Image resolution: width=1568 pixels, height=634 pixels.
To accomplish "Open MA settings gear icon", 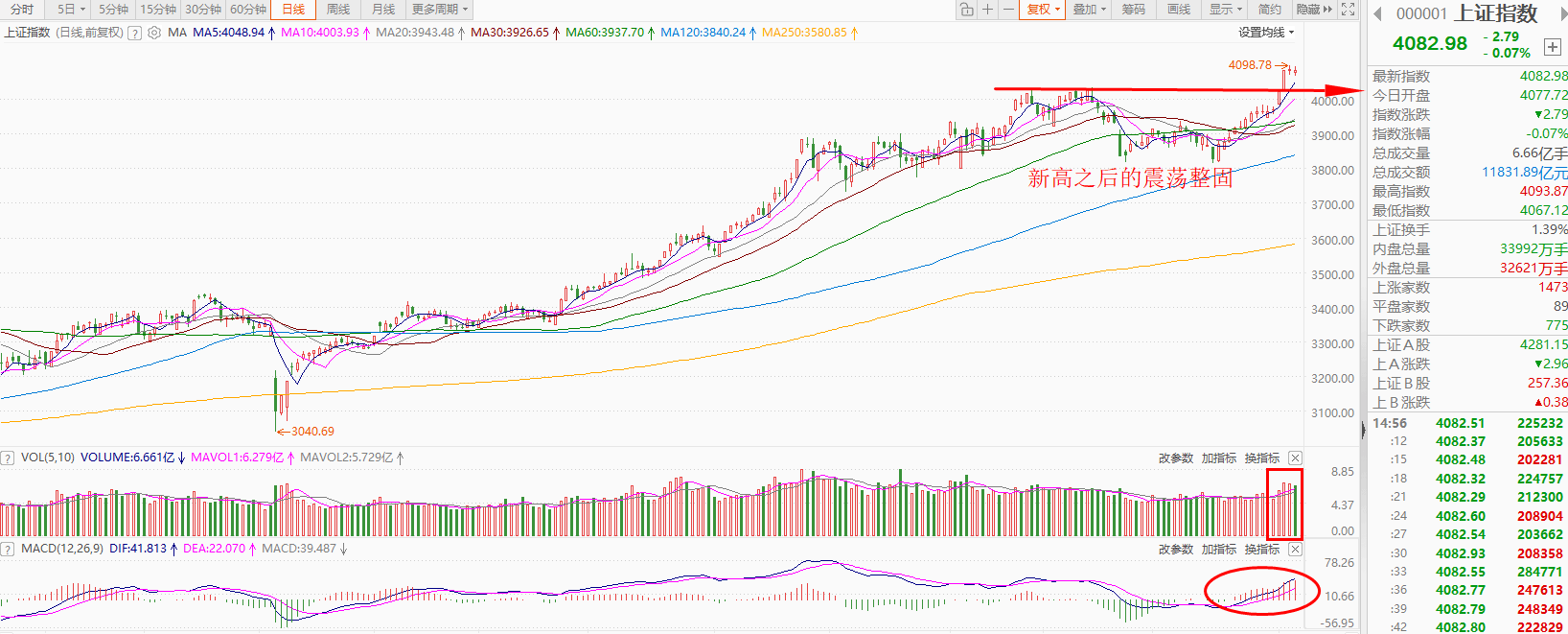I will tap(153, 33).
